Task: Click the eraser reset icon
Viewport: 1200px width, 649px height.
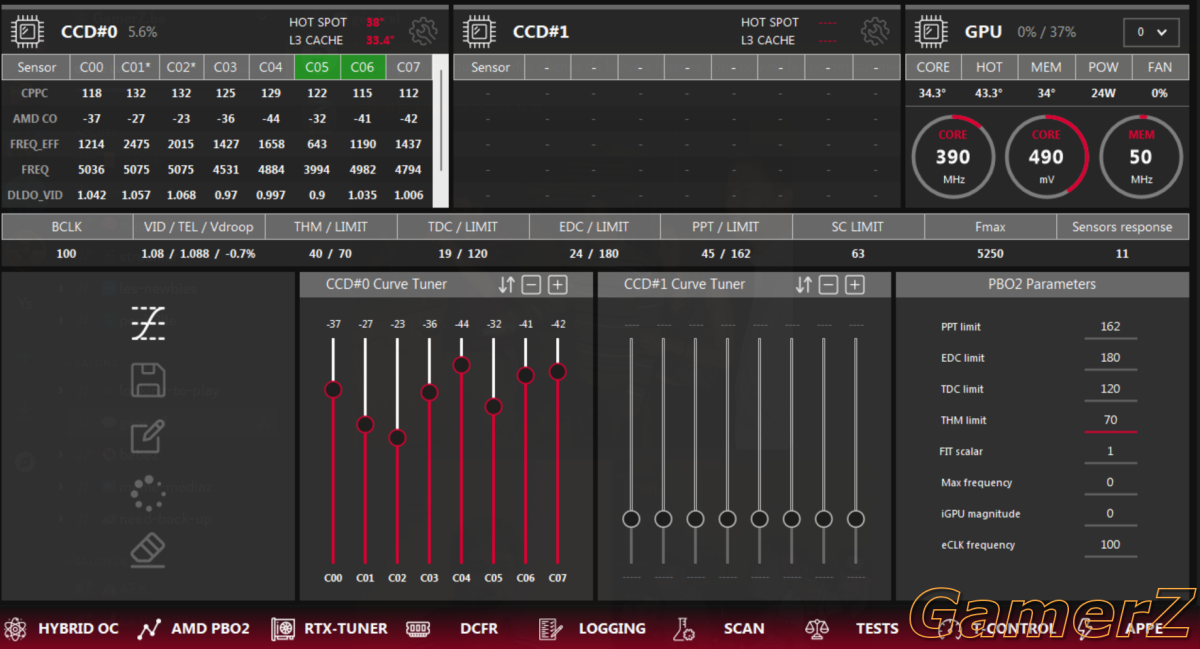Action: (148, 550)
